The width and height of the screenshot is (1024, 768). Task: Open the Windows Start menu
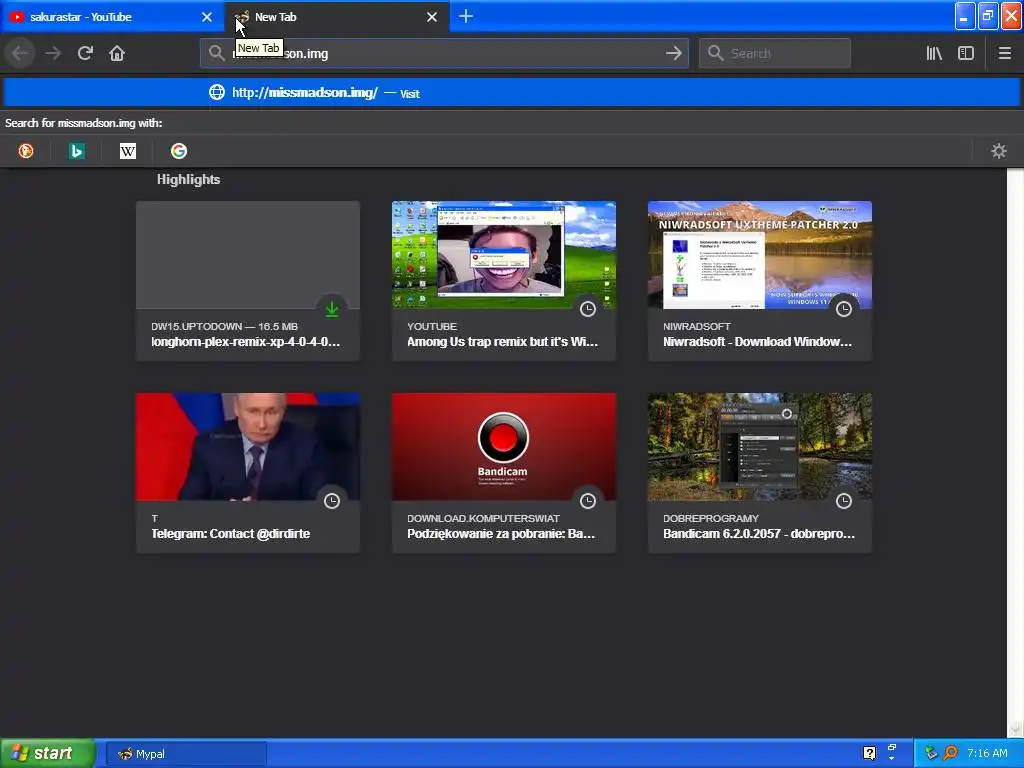(48, 754)
